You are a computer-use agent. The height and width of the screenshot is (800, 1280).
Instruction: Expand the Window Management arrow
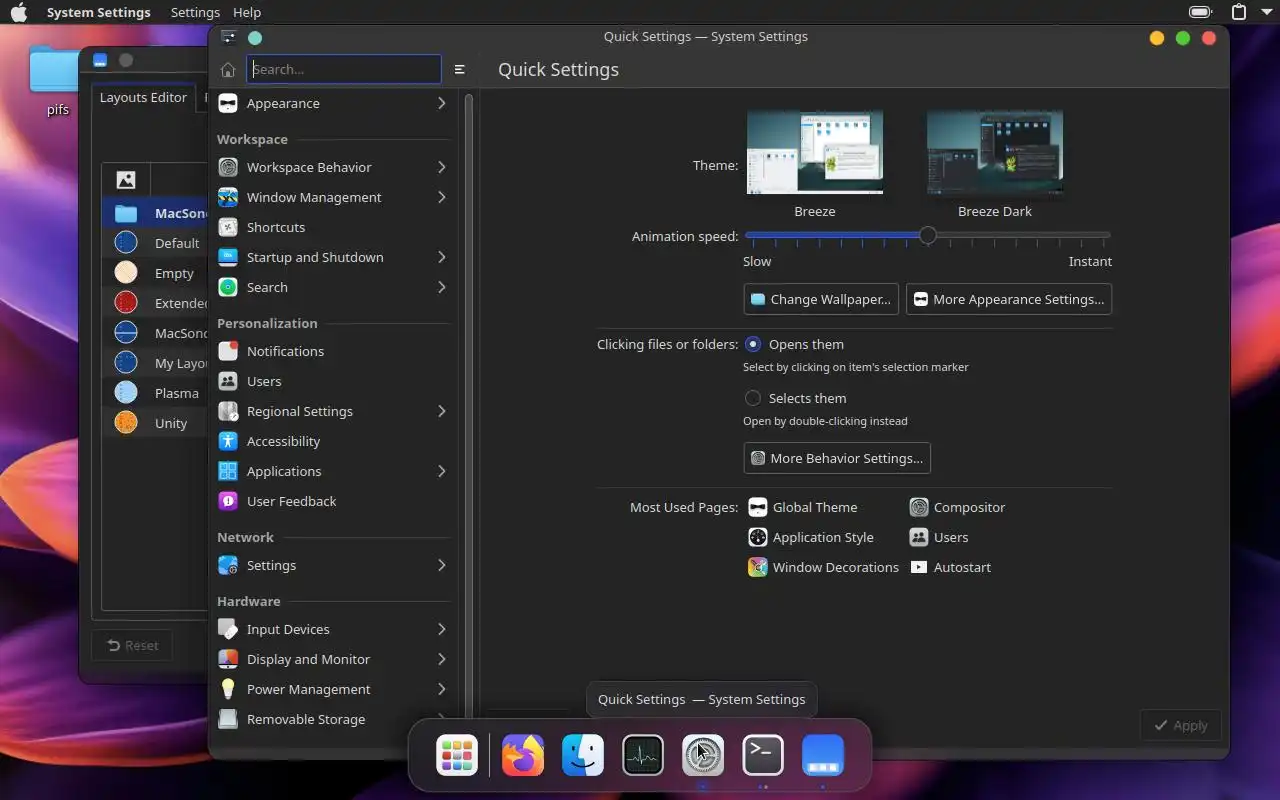tap(441, 197)
